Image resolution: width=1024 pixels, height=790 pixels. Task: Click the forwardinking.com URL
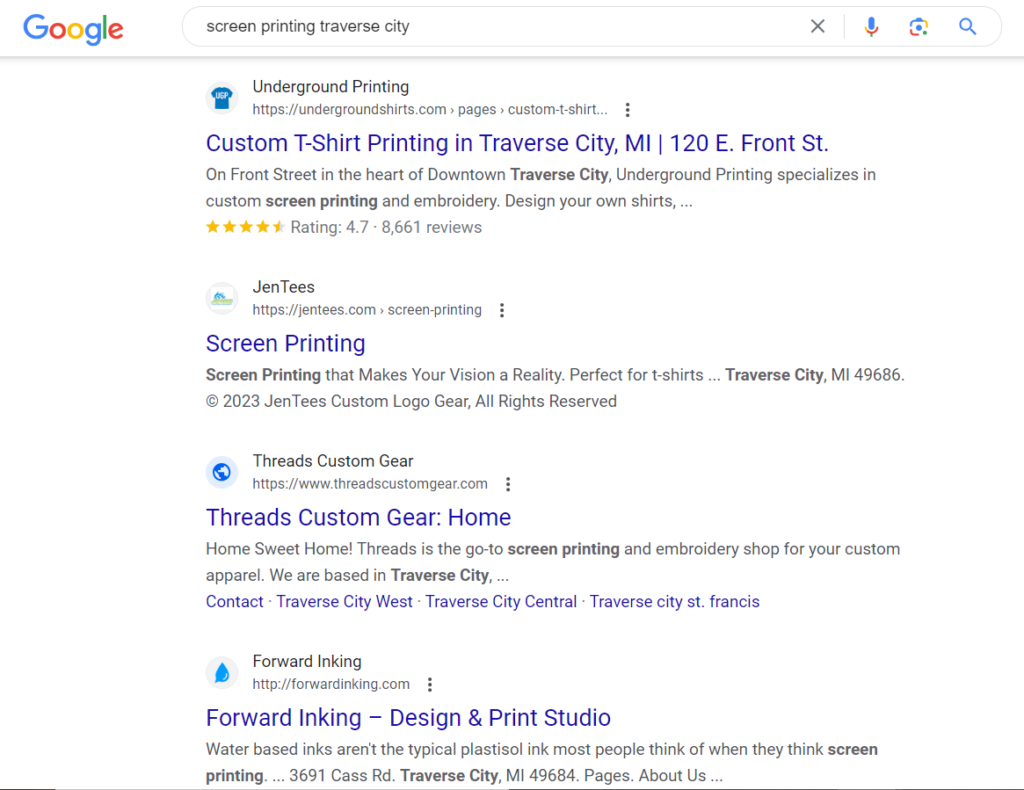(331, 684)
